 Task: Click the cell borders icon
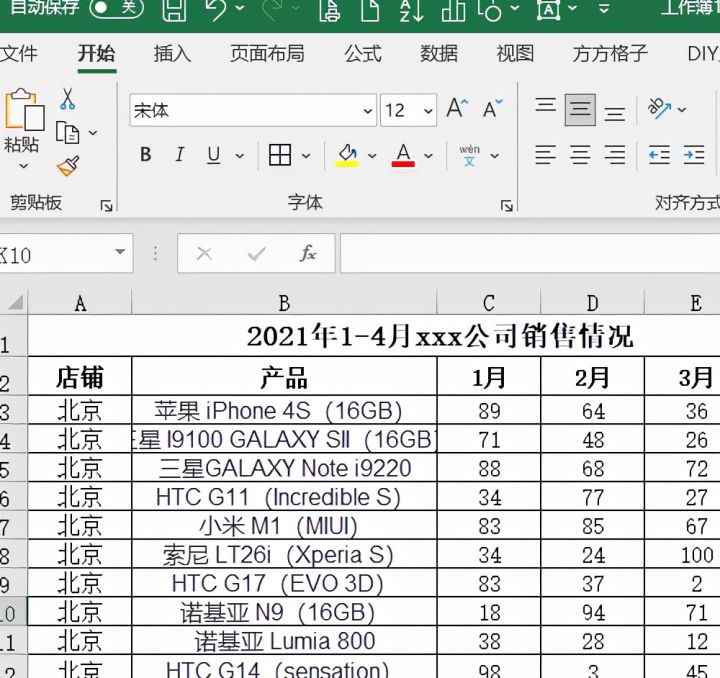280,155
